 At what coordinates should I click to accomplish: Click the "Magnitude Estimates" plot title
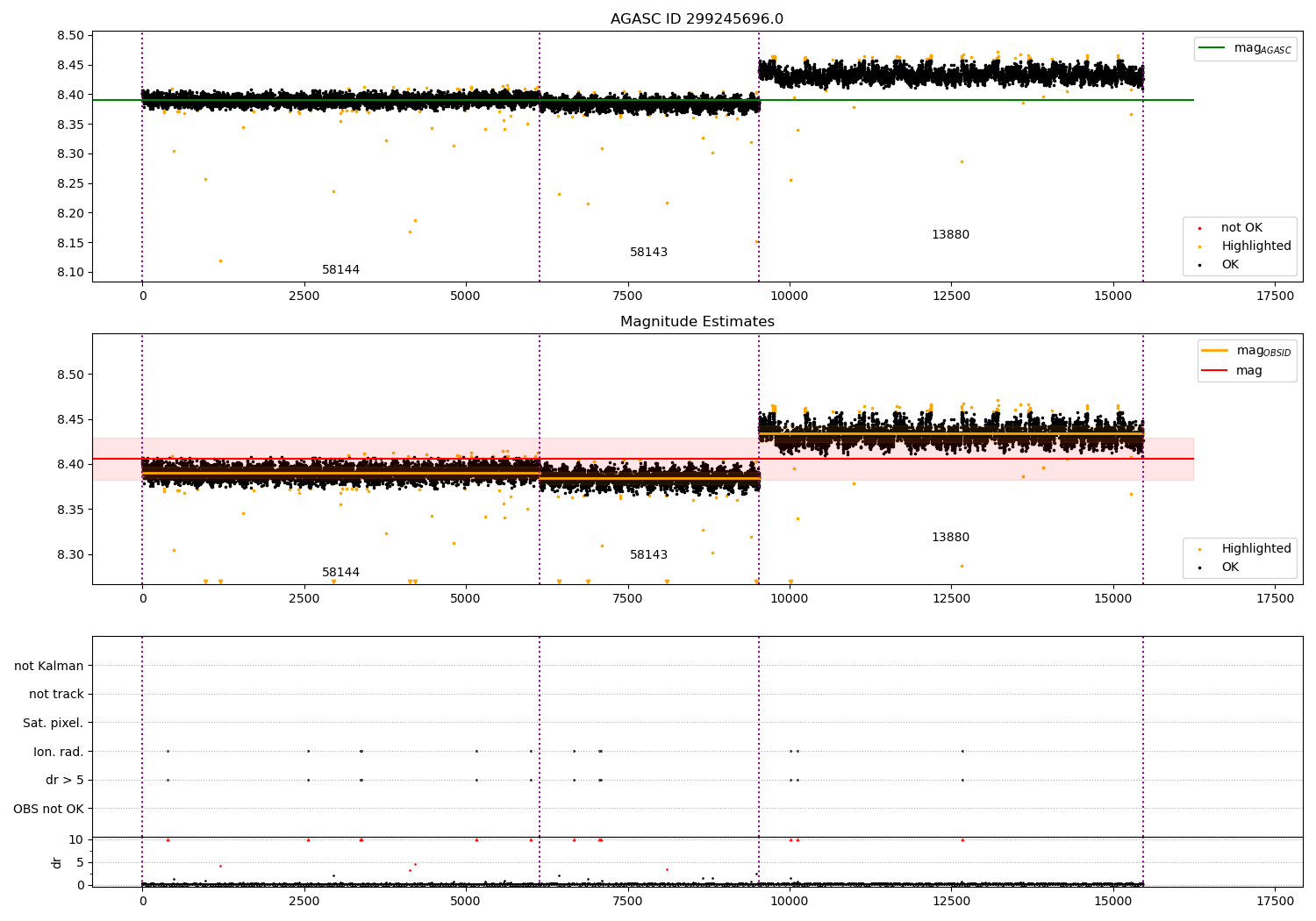point(697,322)
